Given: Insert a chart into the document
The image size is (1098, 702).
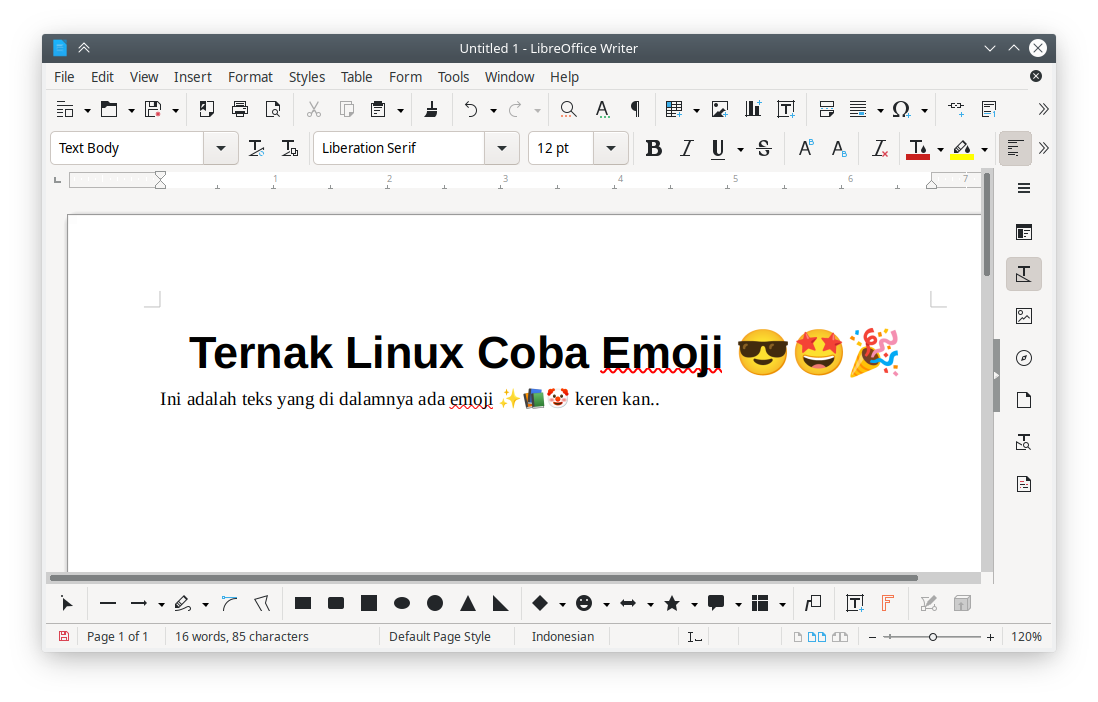Looking at the screenshot, I should (752, 109).
